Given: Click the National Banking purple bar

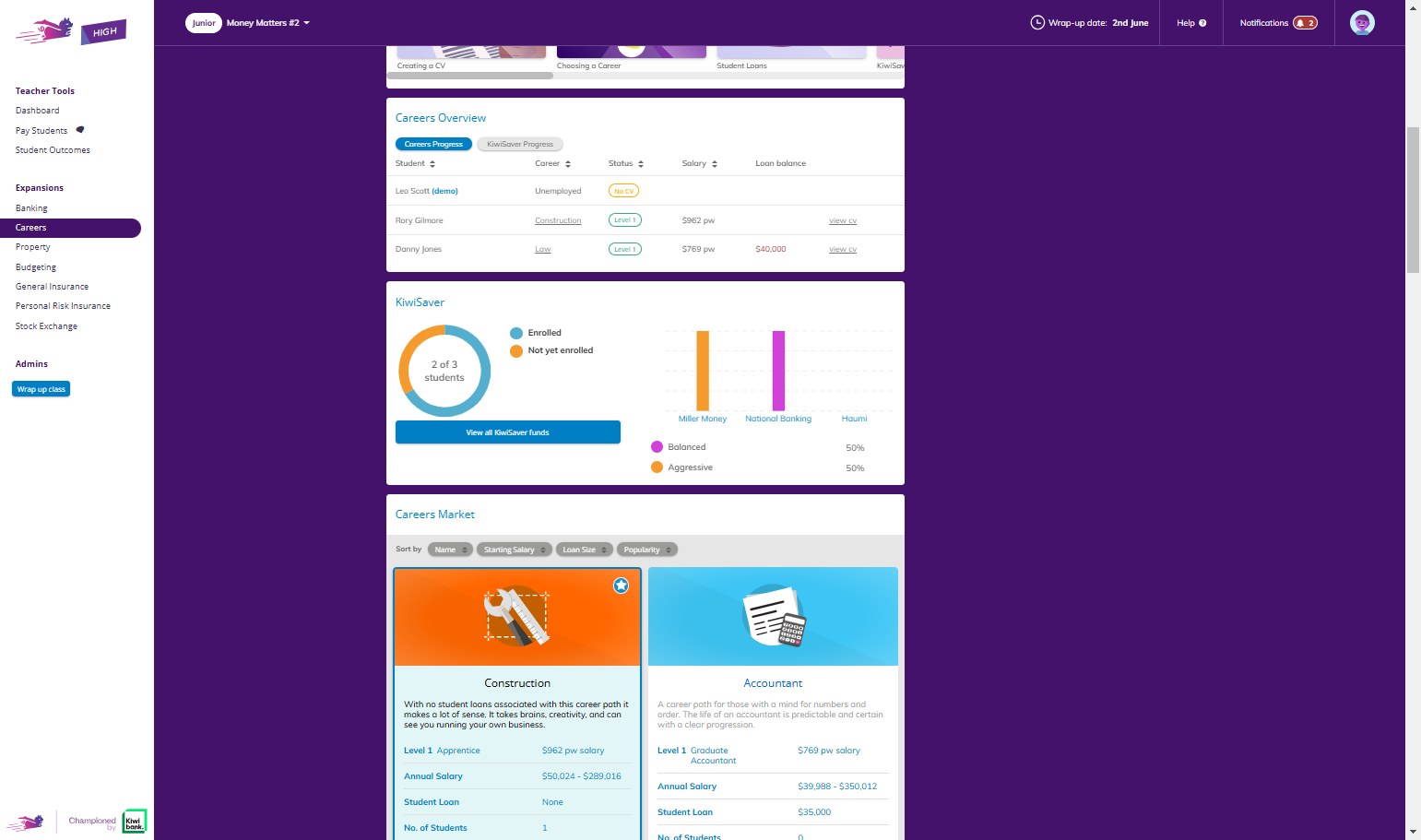Looking at the screenshot, I should (x=778, y=371).
